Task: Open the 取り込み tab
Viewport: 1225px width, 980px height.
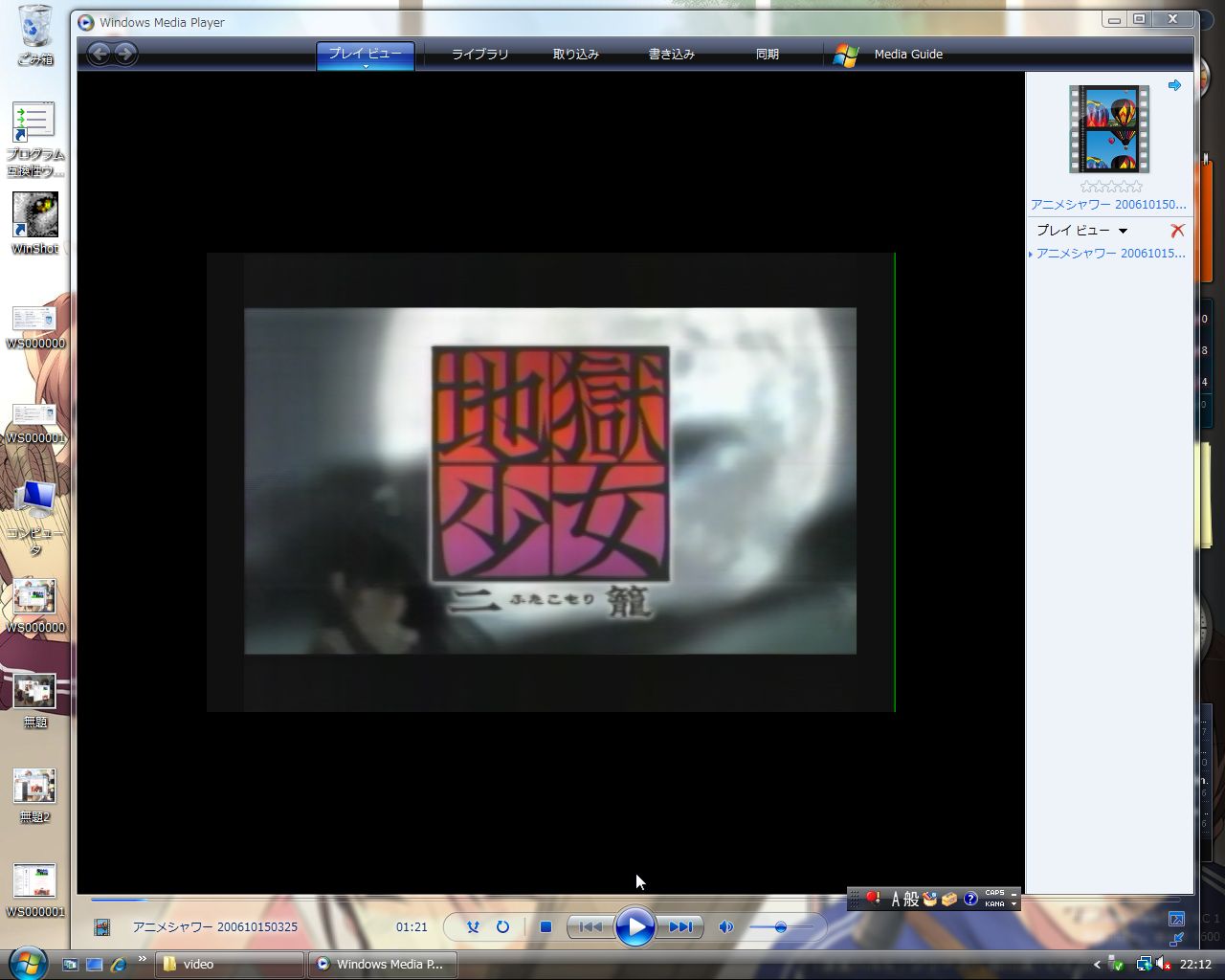Action: (x=576, y=55)
